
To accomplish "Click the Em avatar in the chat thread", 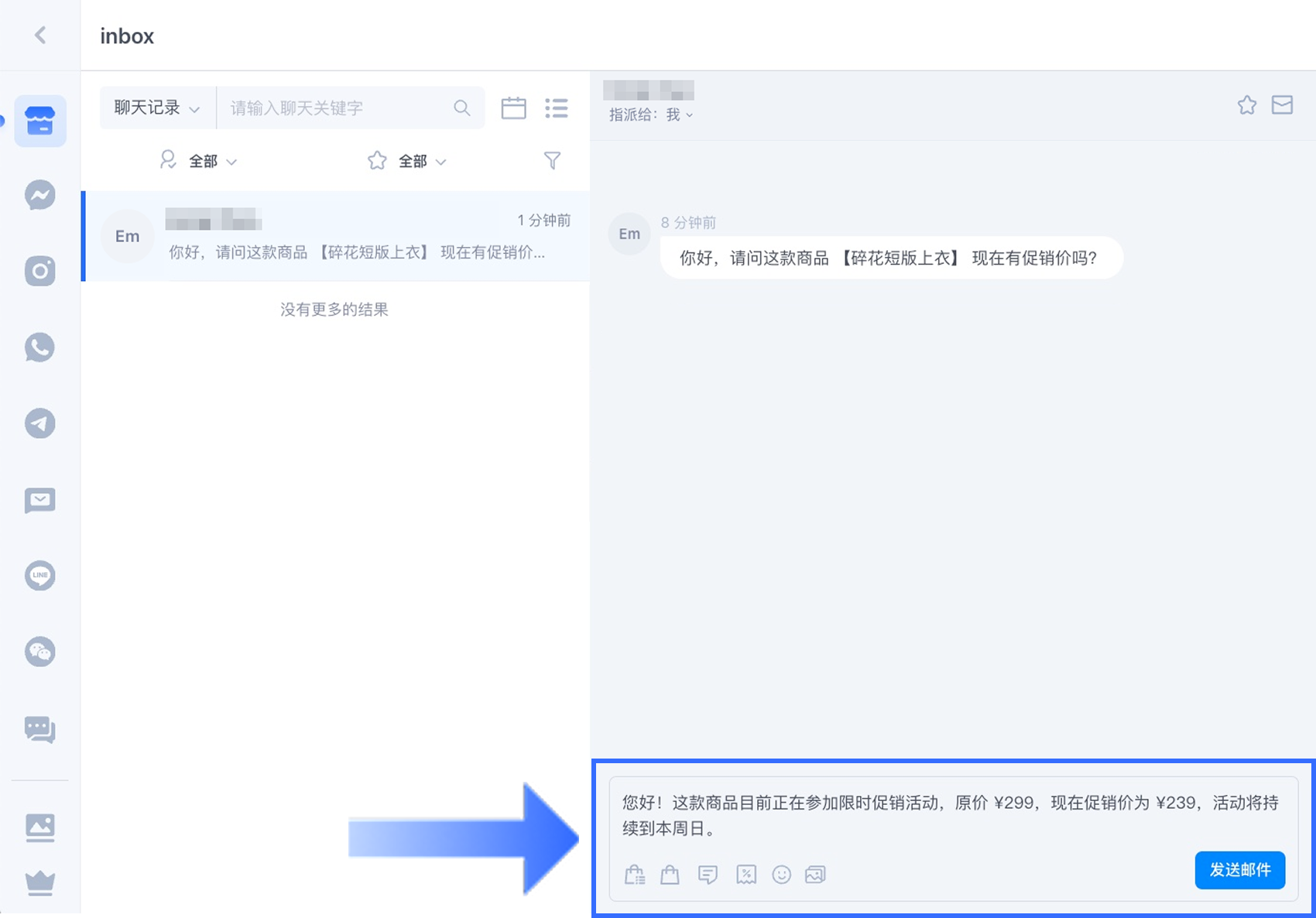I will 629,234.
